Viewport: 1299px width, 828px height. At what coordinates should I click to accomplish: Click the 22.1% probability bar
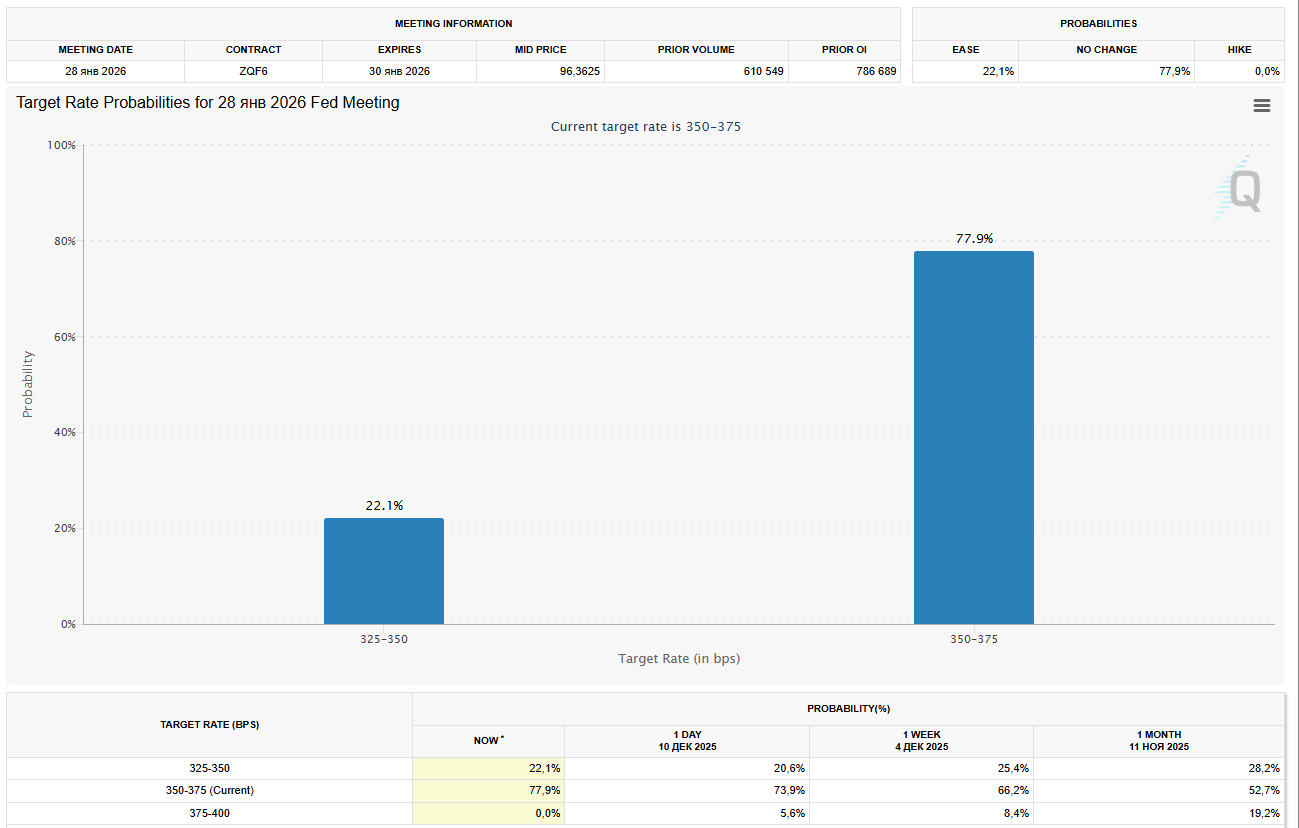[383, 570]
